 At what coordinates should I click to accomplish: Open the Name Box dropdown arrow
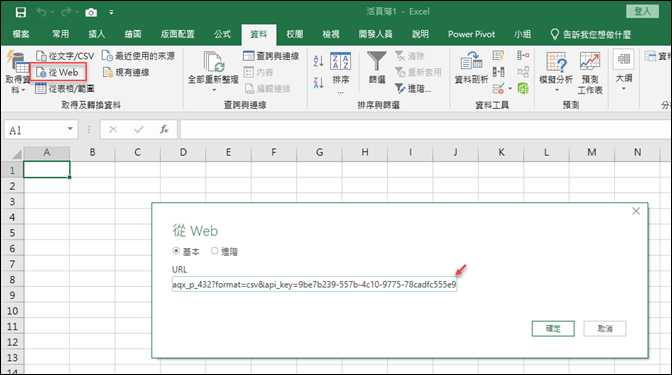coord(70,129)
